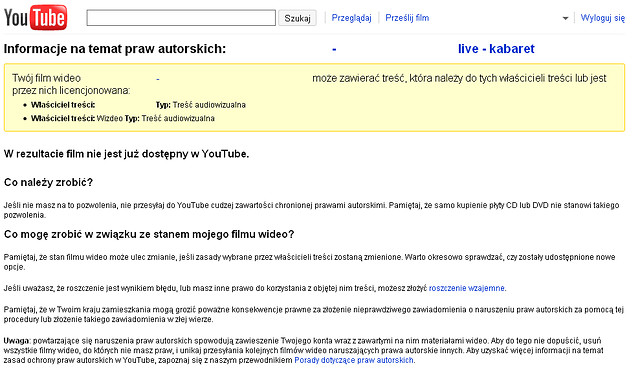Click the first 'Typ: Treść audiowizualna' entry

(201, 105)
